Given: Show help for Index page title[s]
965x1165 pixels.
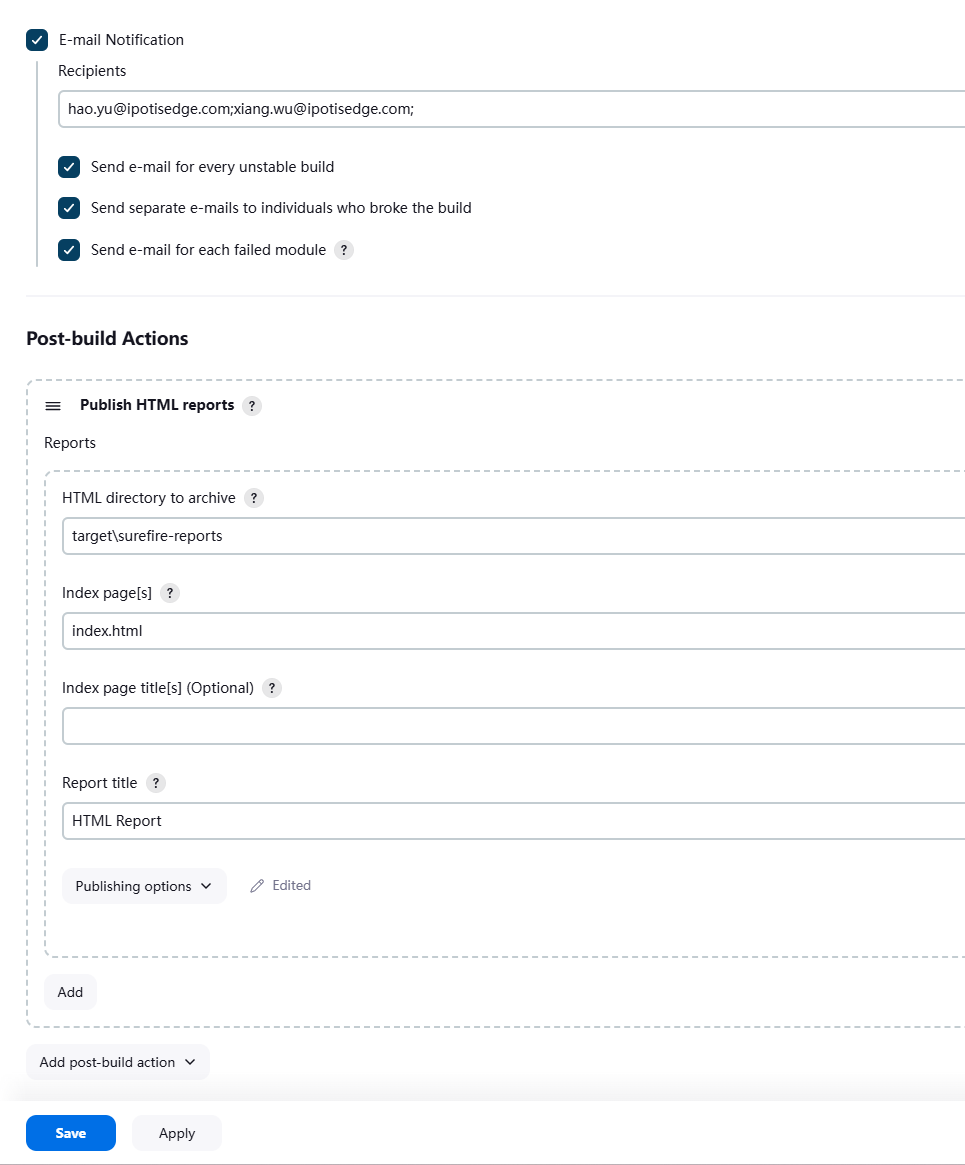Looking at the screenshot, I should click(272, 688).
